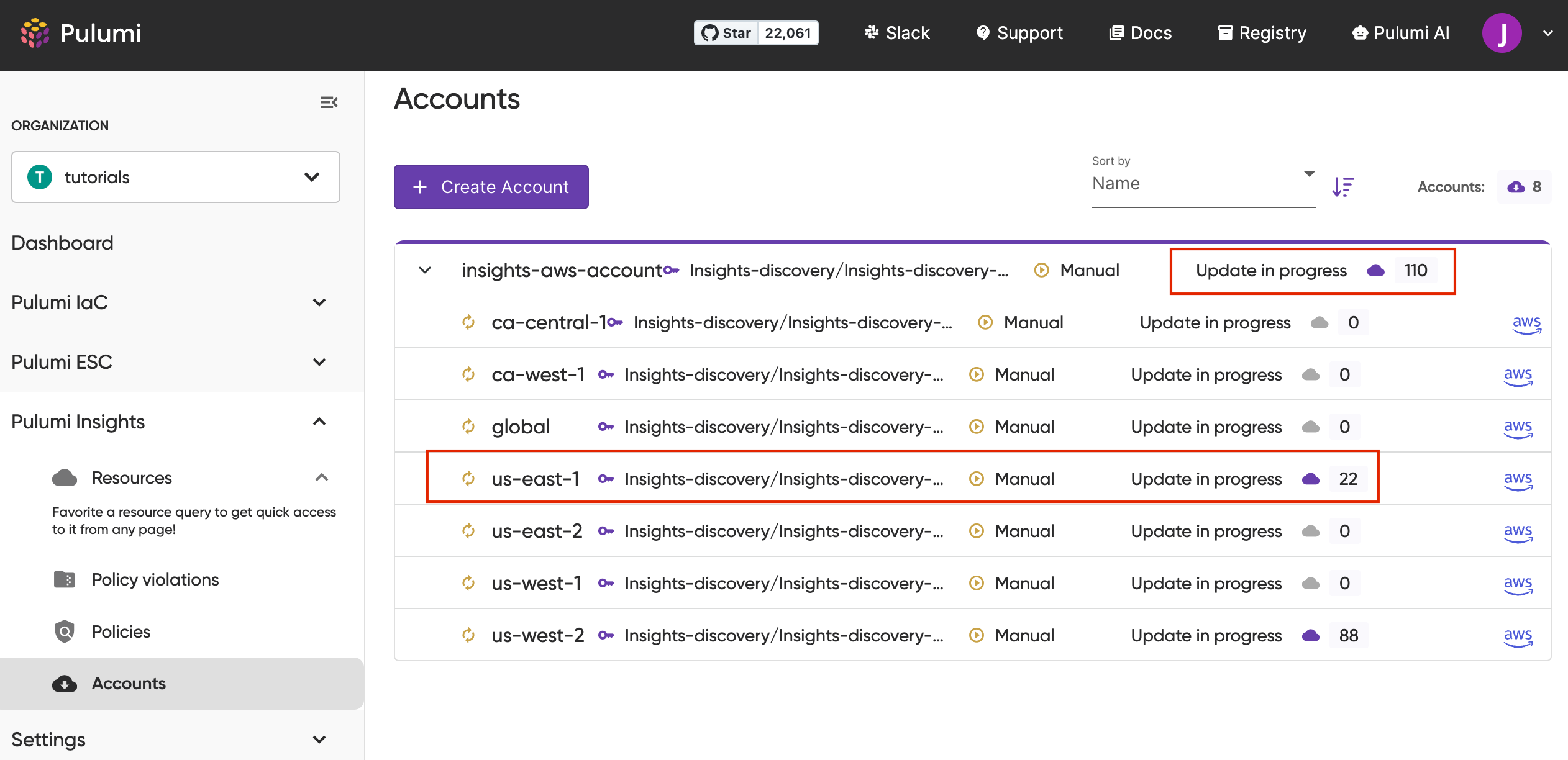
Task: Go to Dashboard in sidebar
Action: [x=62, y=243]
